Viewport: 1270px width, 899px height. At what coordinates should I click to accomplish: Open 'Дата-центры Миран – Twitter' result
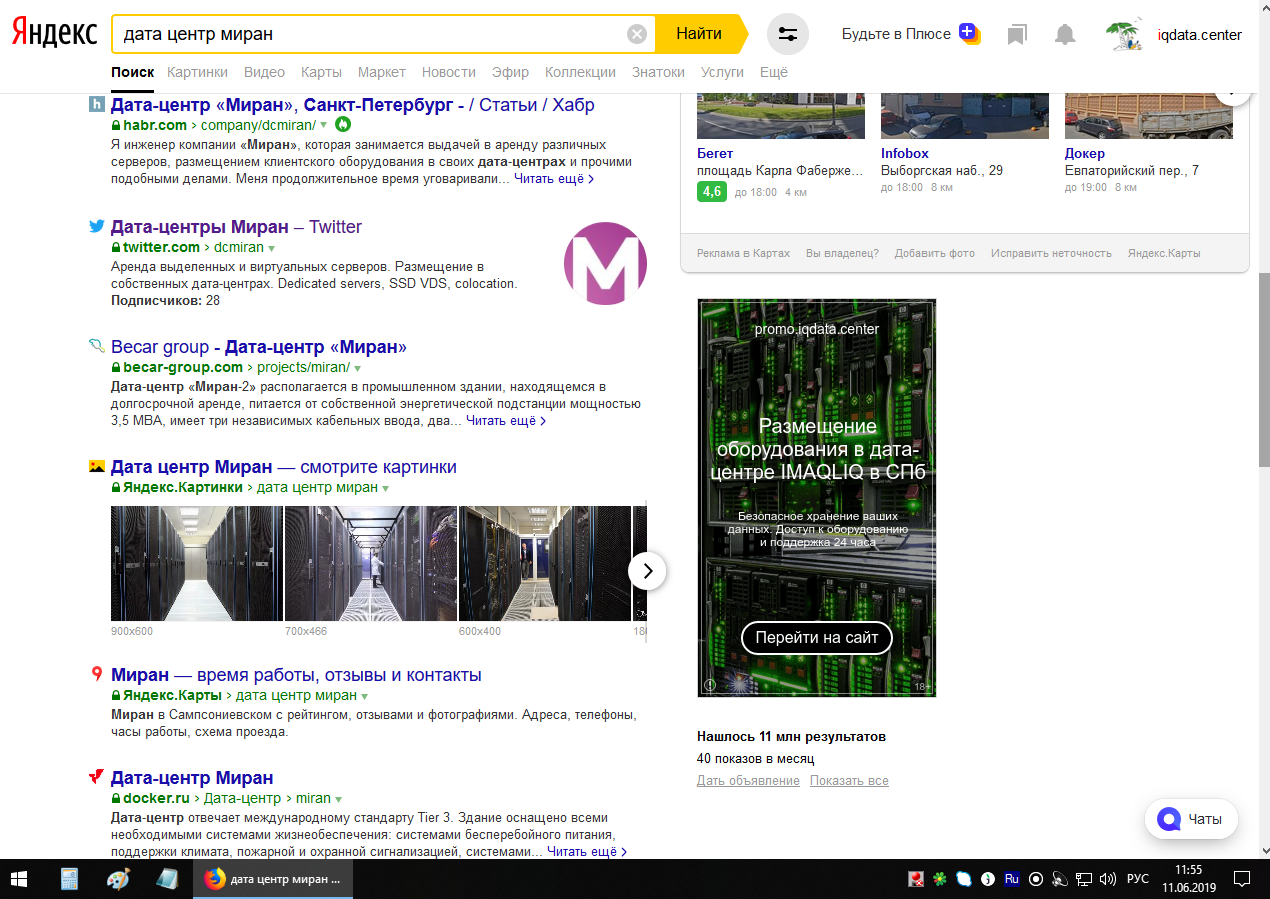[x=236, y=226]
